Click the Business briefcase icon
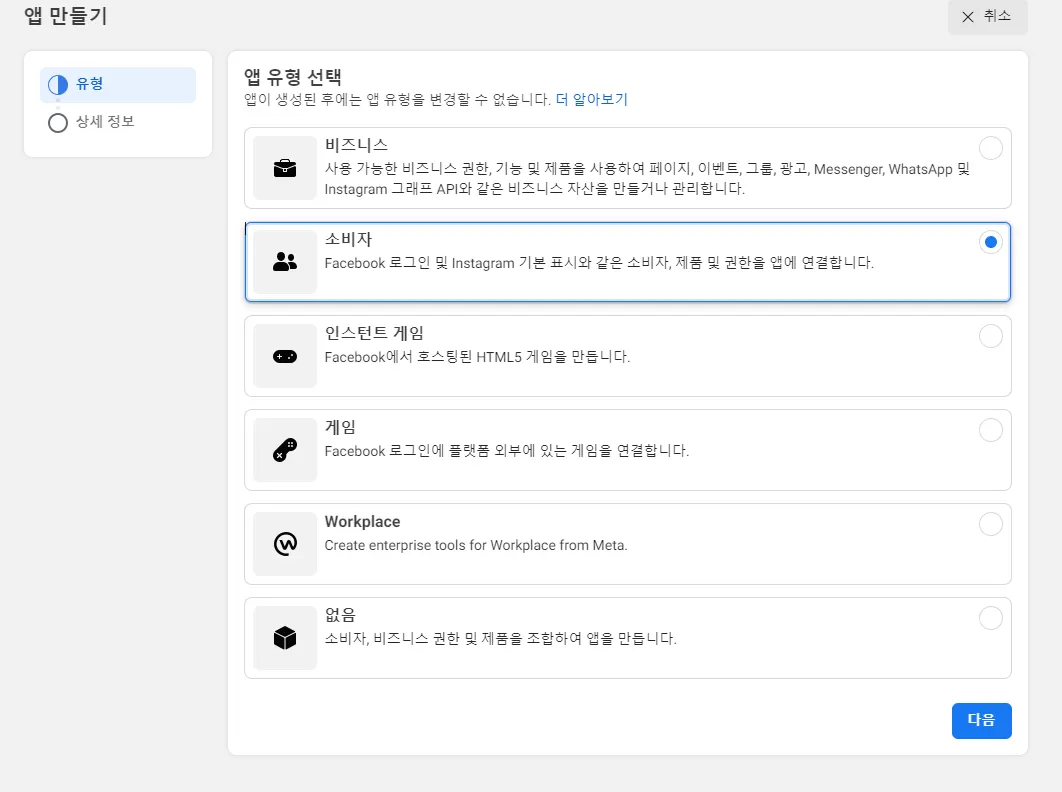Screen dimensions: 1062x792 pyautogui.click(x=285, y=168)
